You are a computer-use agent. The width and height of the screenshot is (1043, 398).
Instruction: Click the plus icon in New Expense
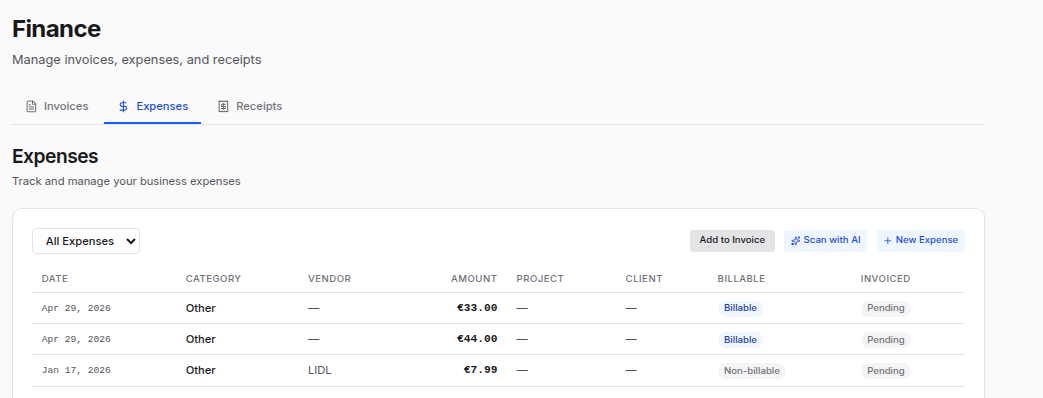[887, 241]
